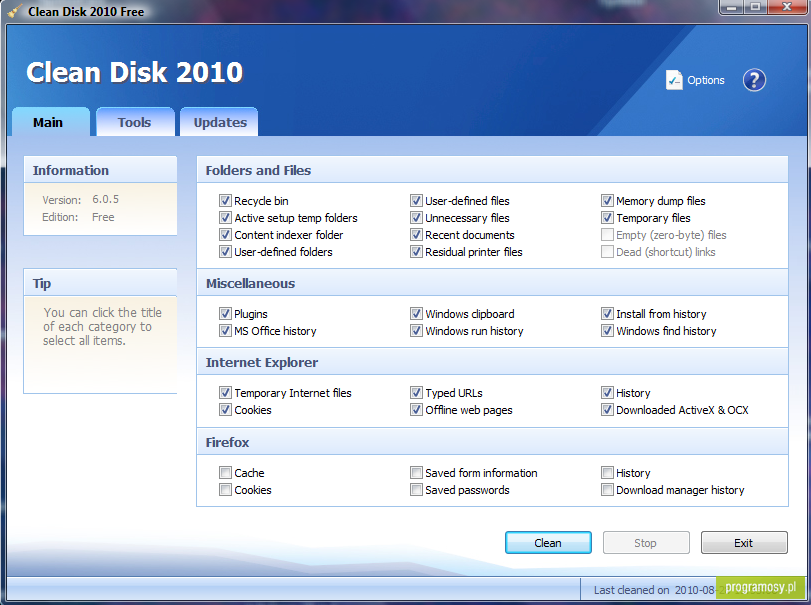Click the Internet Explorer category title
The image size is (811, 605).
pyautogui.click(x=262, y=362)
